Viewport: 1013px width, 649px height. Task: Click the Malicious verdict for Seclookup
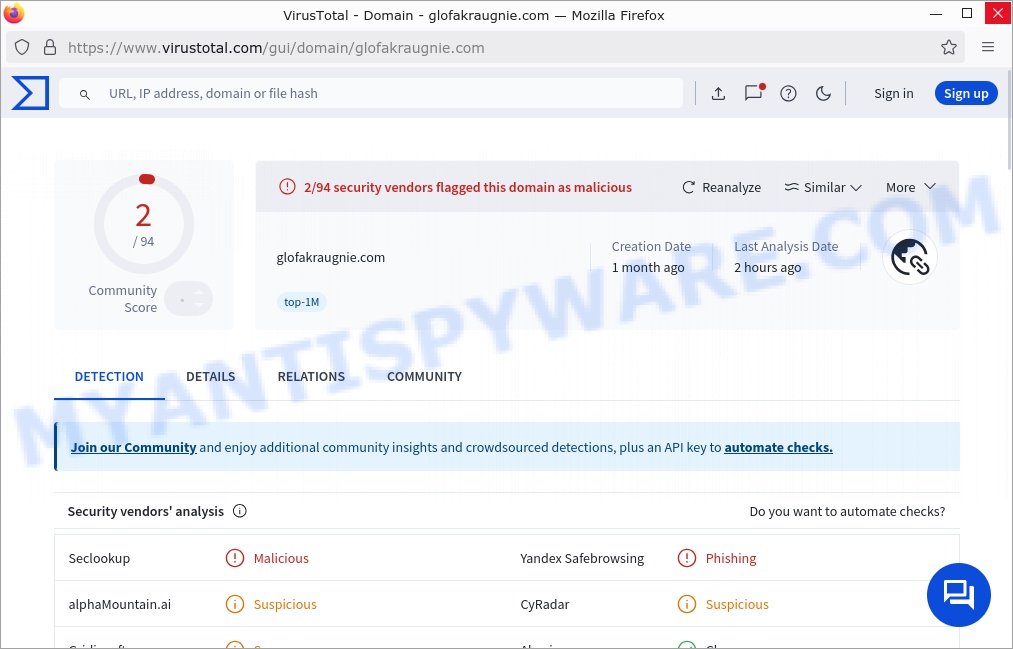281,559
